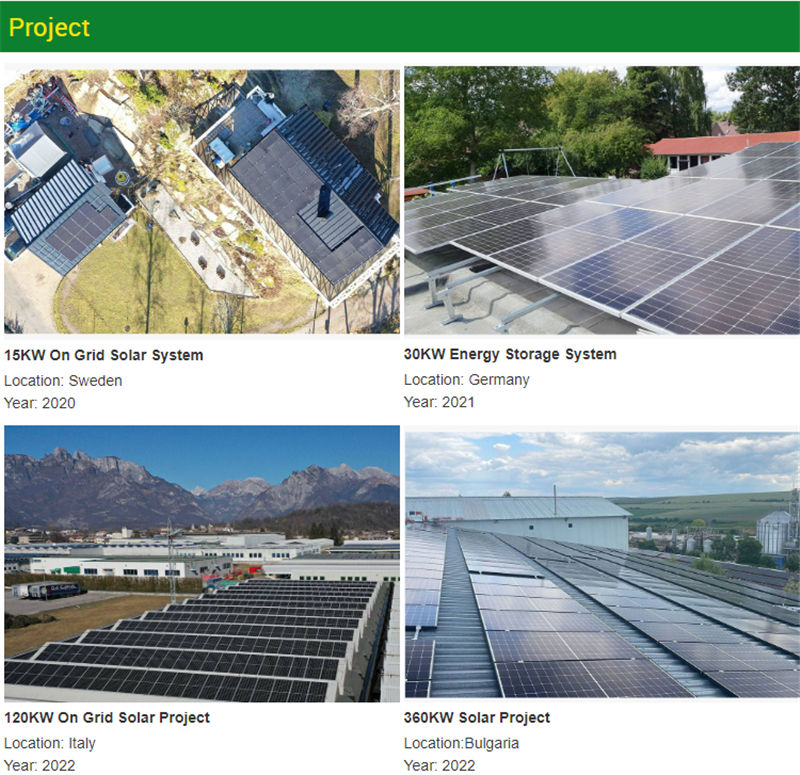800x775 pixels.
Task: Select 'Location: Sweden' text
Action: pyautogui.click(x=63, y=381)
